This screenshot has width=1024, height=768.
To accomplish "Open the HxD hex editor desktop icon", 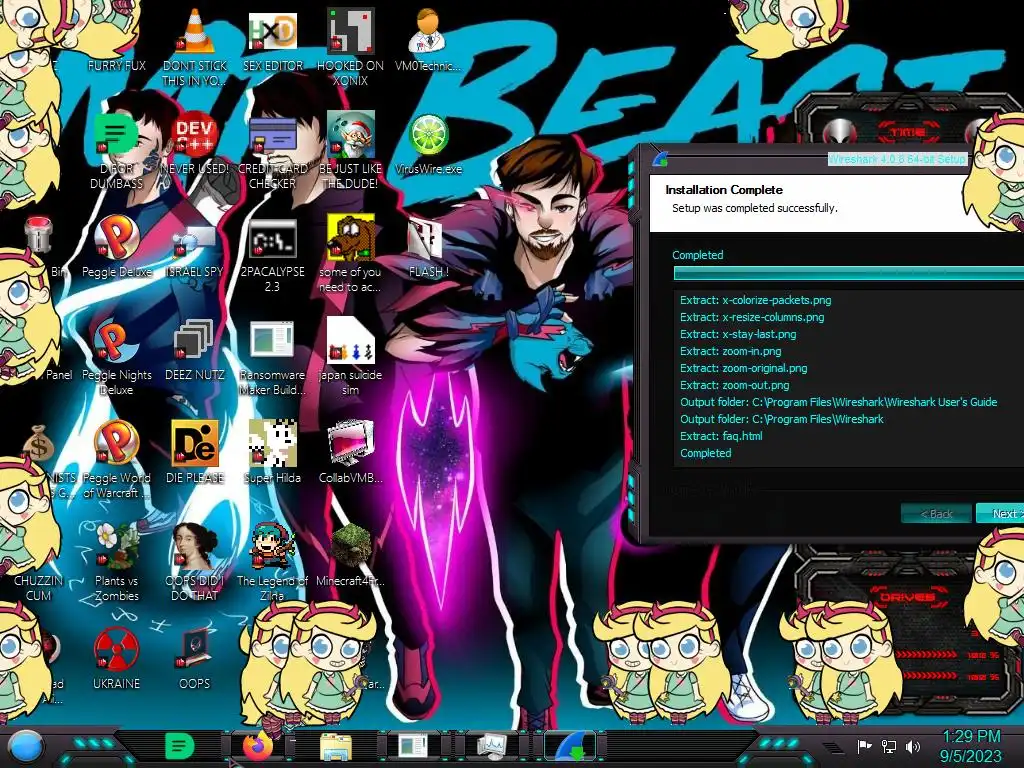I will [x=272, y=32].
